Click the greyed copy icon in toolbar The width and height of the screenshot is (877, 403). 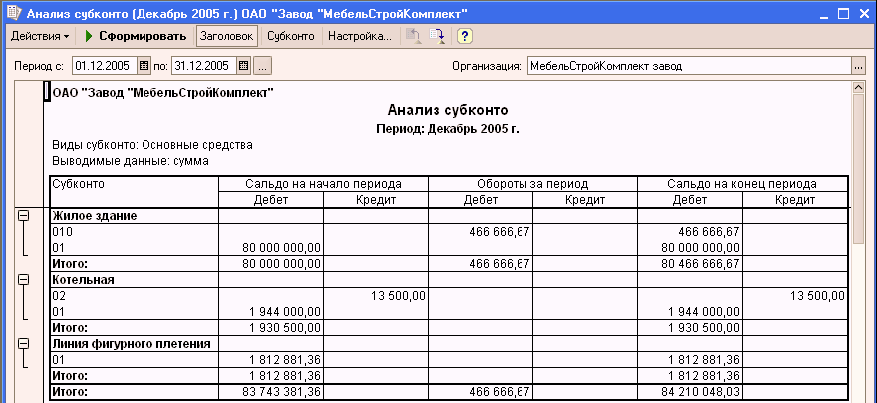click(x=413, y=36)
